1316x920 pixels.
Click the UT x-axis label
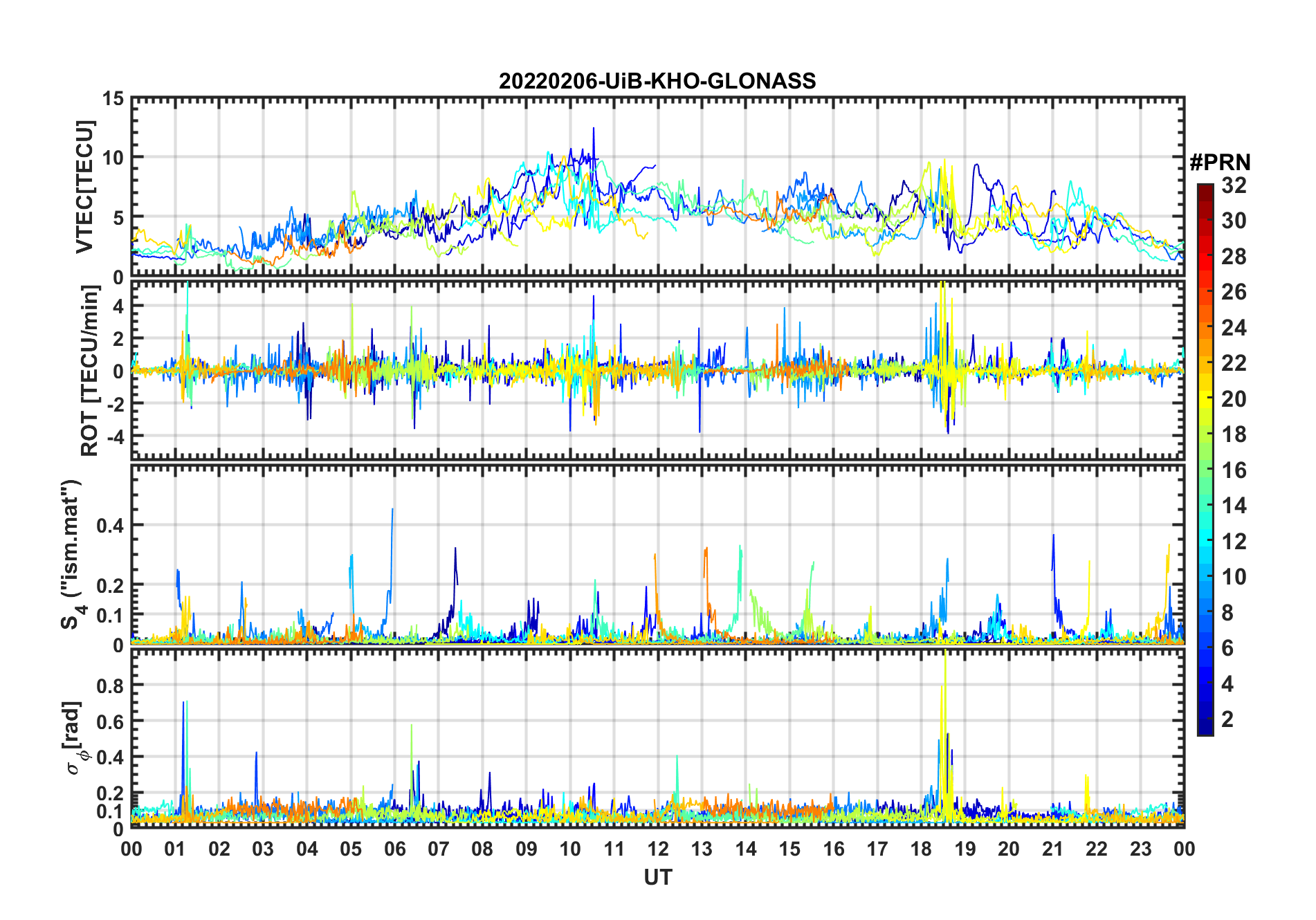pyautogui.click(x=658, y=877)
